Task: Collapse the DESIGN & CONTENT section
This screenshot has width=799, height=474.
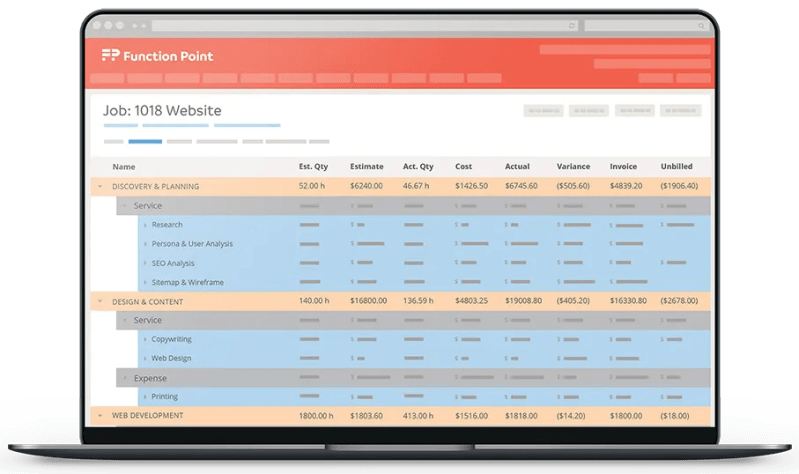Action: [x=100, y=302]
